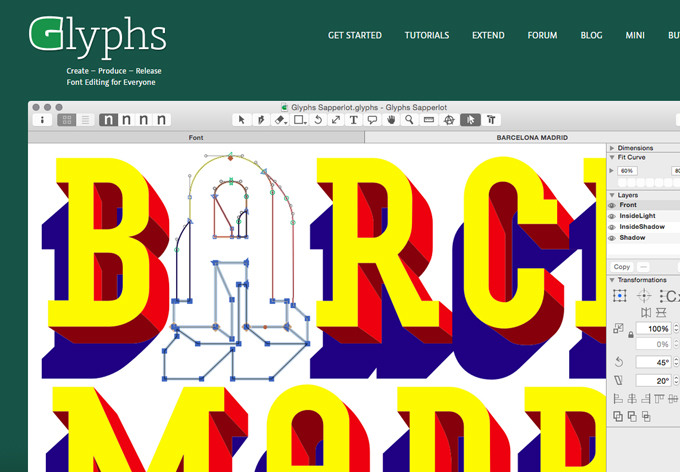
Task: Hide the Shadow layer
Action: pyautogui.click(x=612, y=238)
